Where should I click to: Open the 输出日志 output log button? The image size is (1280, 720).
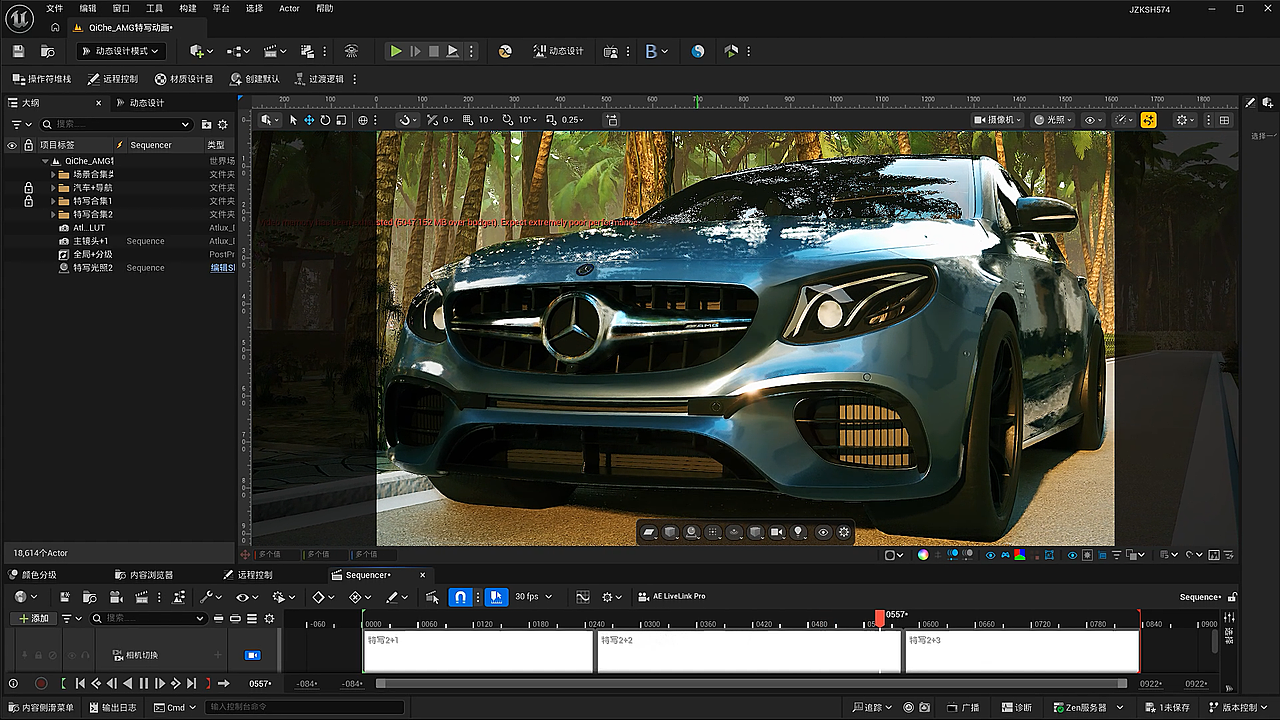tap(111, 708)
